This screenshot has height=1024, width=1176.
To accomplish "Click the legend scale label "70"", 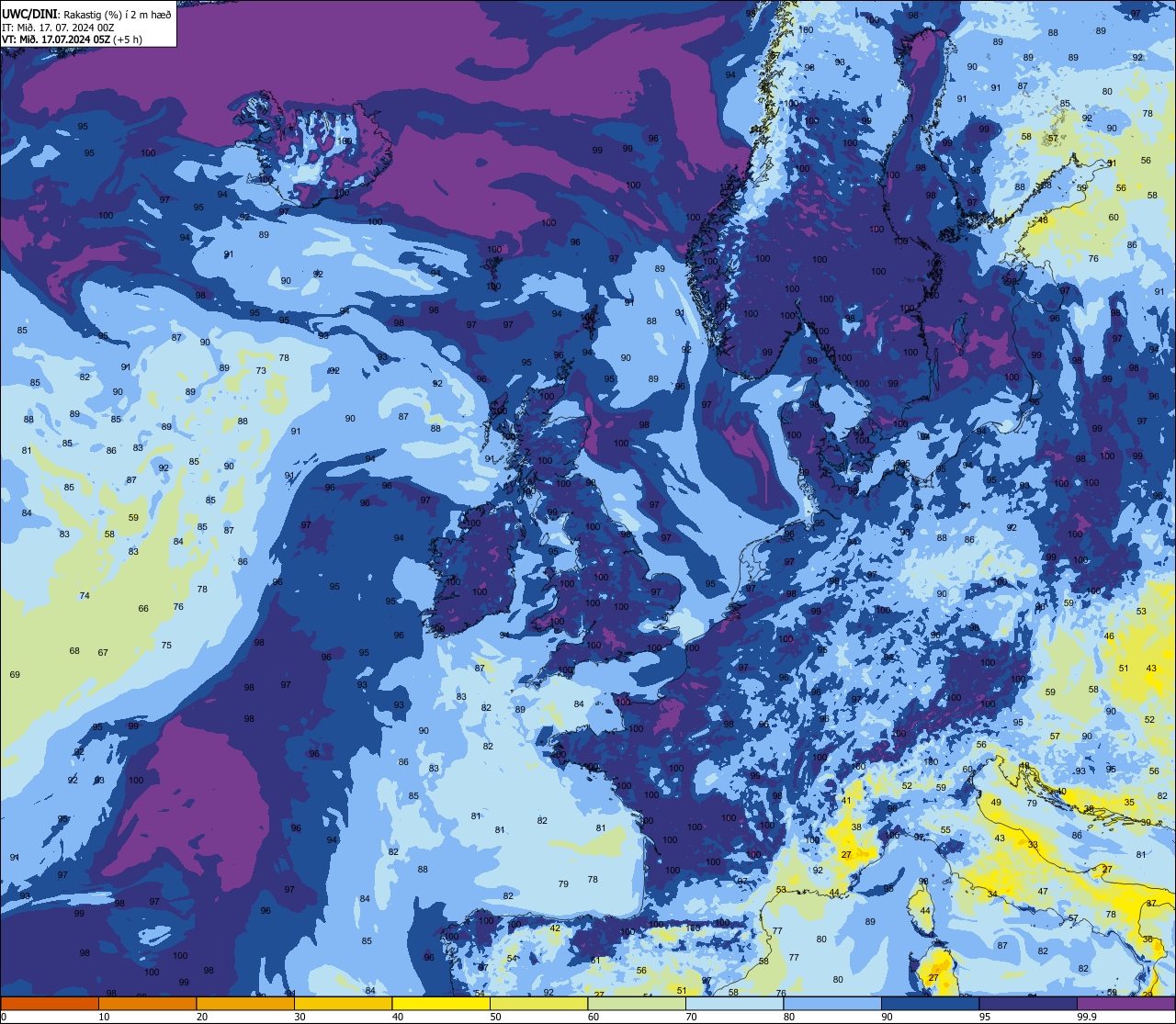I will (691, 1017).
